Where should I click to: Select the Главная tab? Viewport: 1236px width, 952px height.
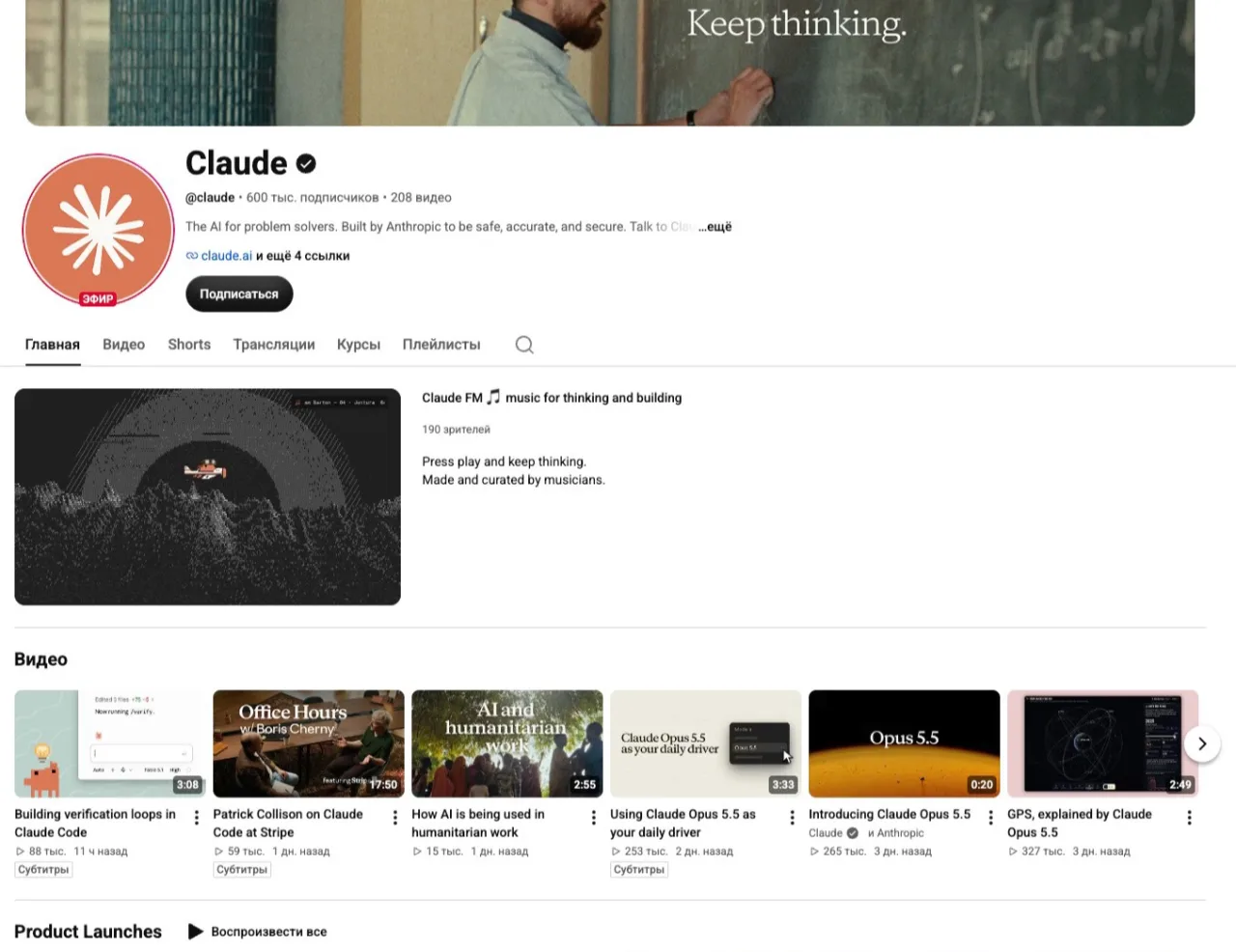(x=52, y=345)
